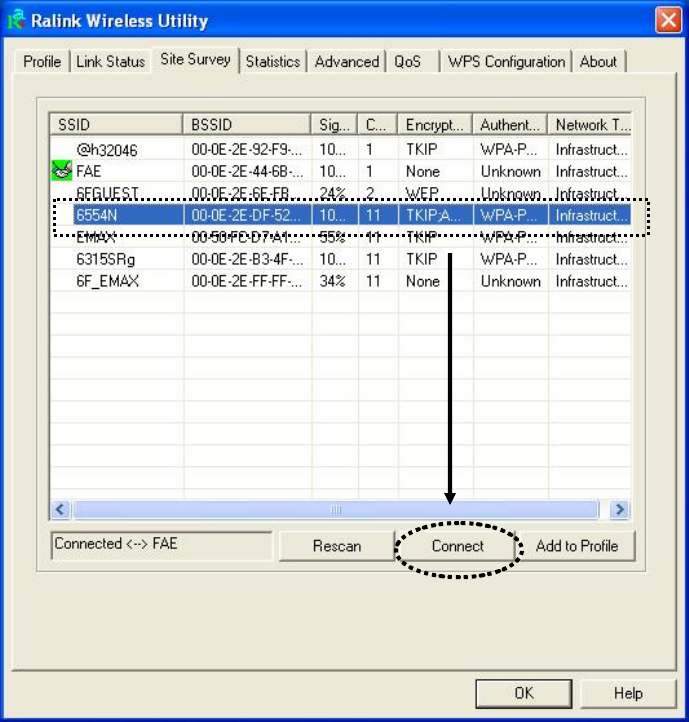Select the FAE network name
689x722 pixels.
(x=88, y=171)
